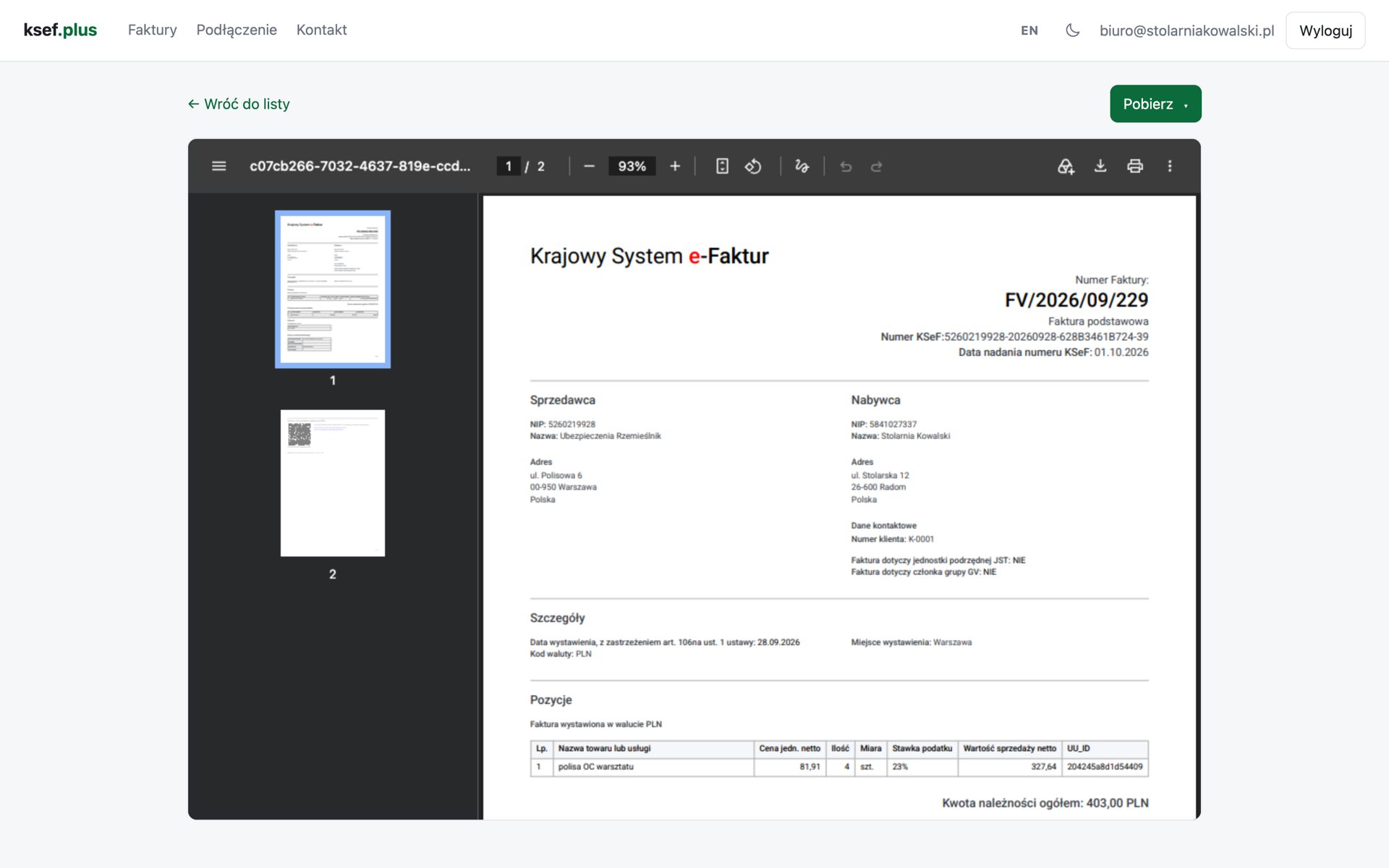Log out with the Wyloguj button
1389x868 pixels.
(1325, 30)
